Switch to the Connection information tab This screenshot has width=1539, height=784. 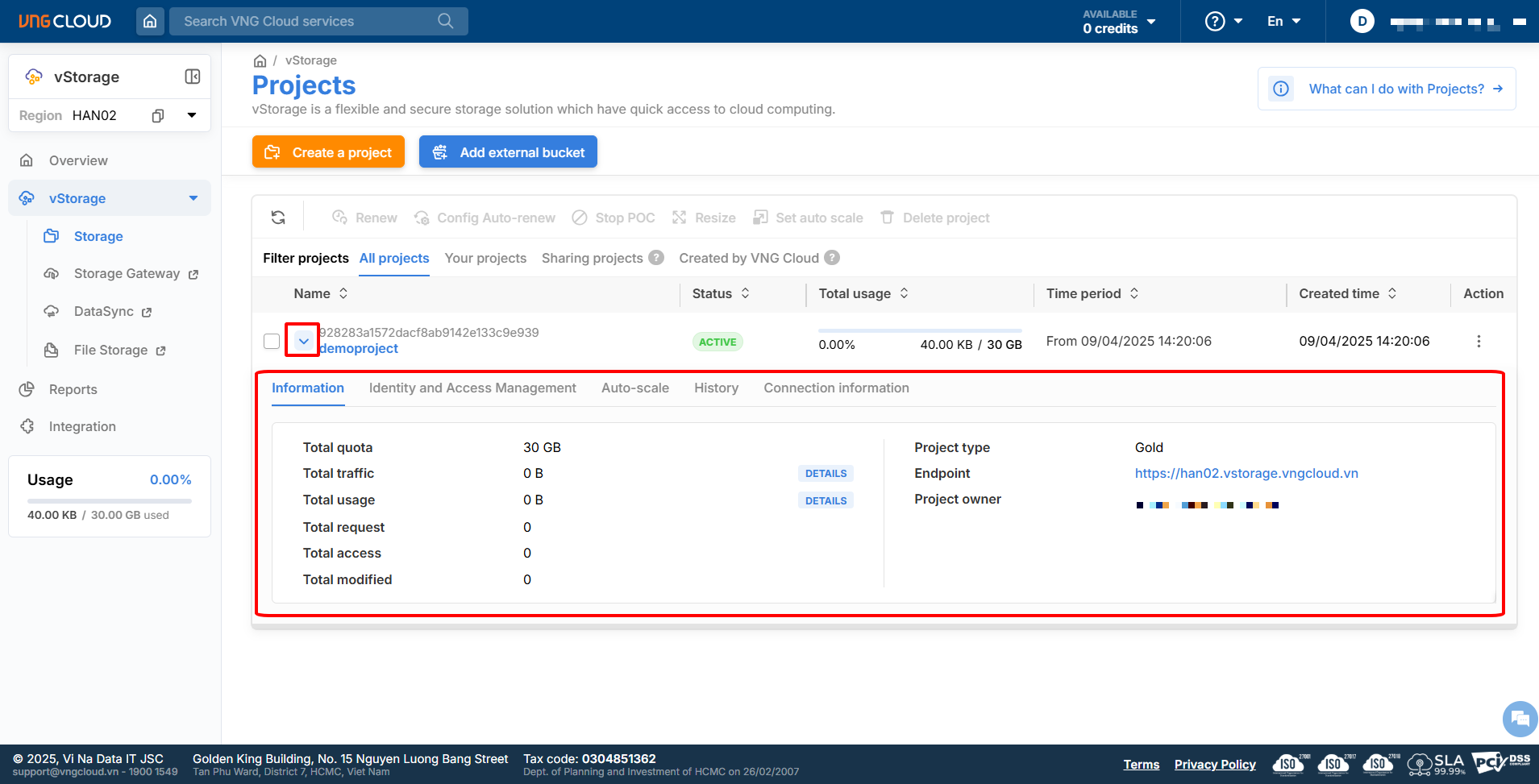point(836,388)
